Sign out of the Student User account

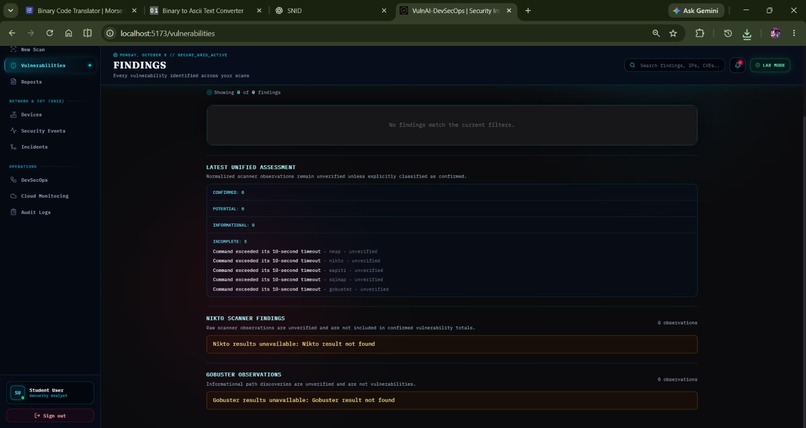coord(50,416)
